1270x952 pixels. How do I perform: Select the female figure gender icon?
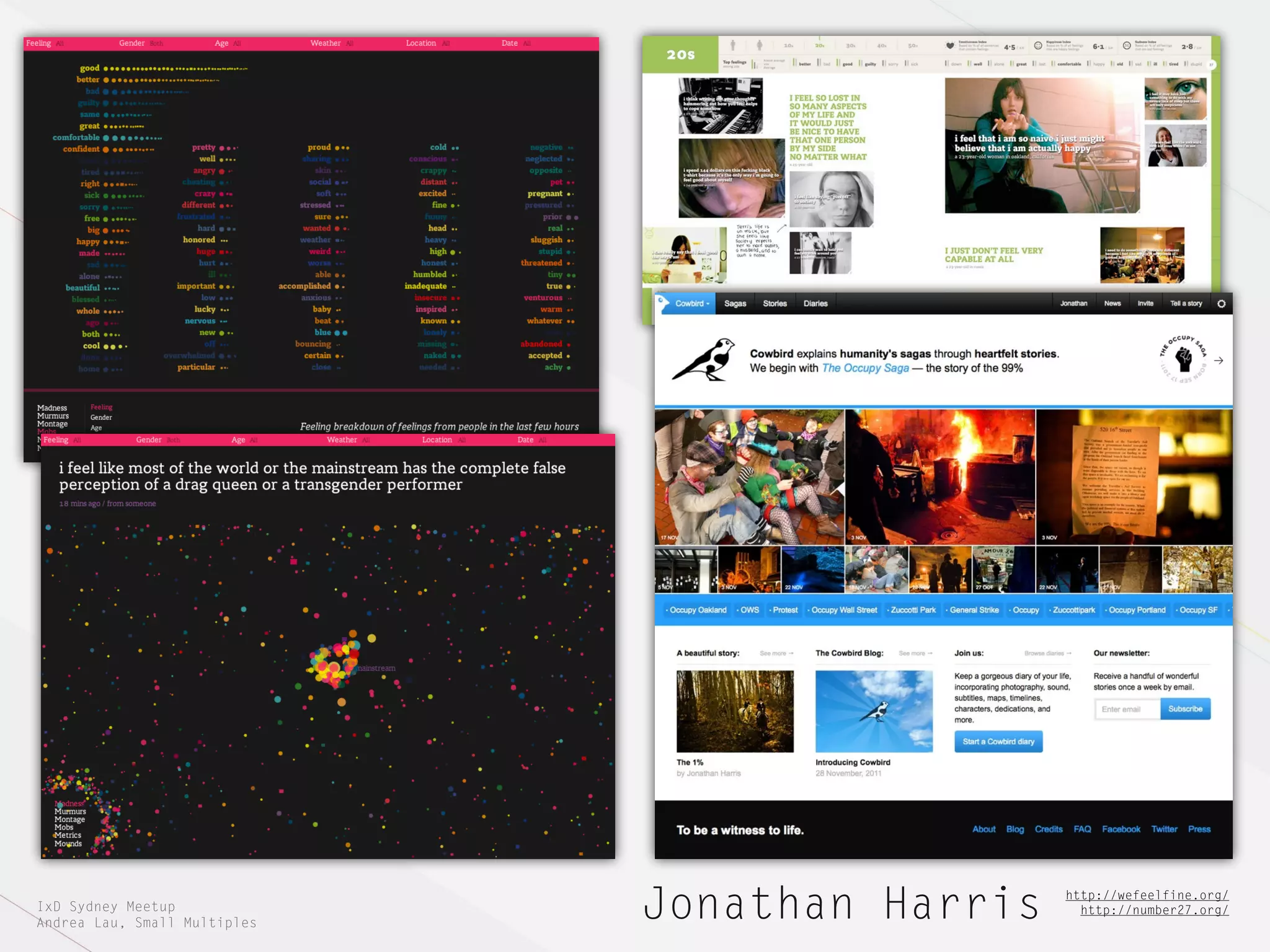click(x=759, y=45)
